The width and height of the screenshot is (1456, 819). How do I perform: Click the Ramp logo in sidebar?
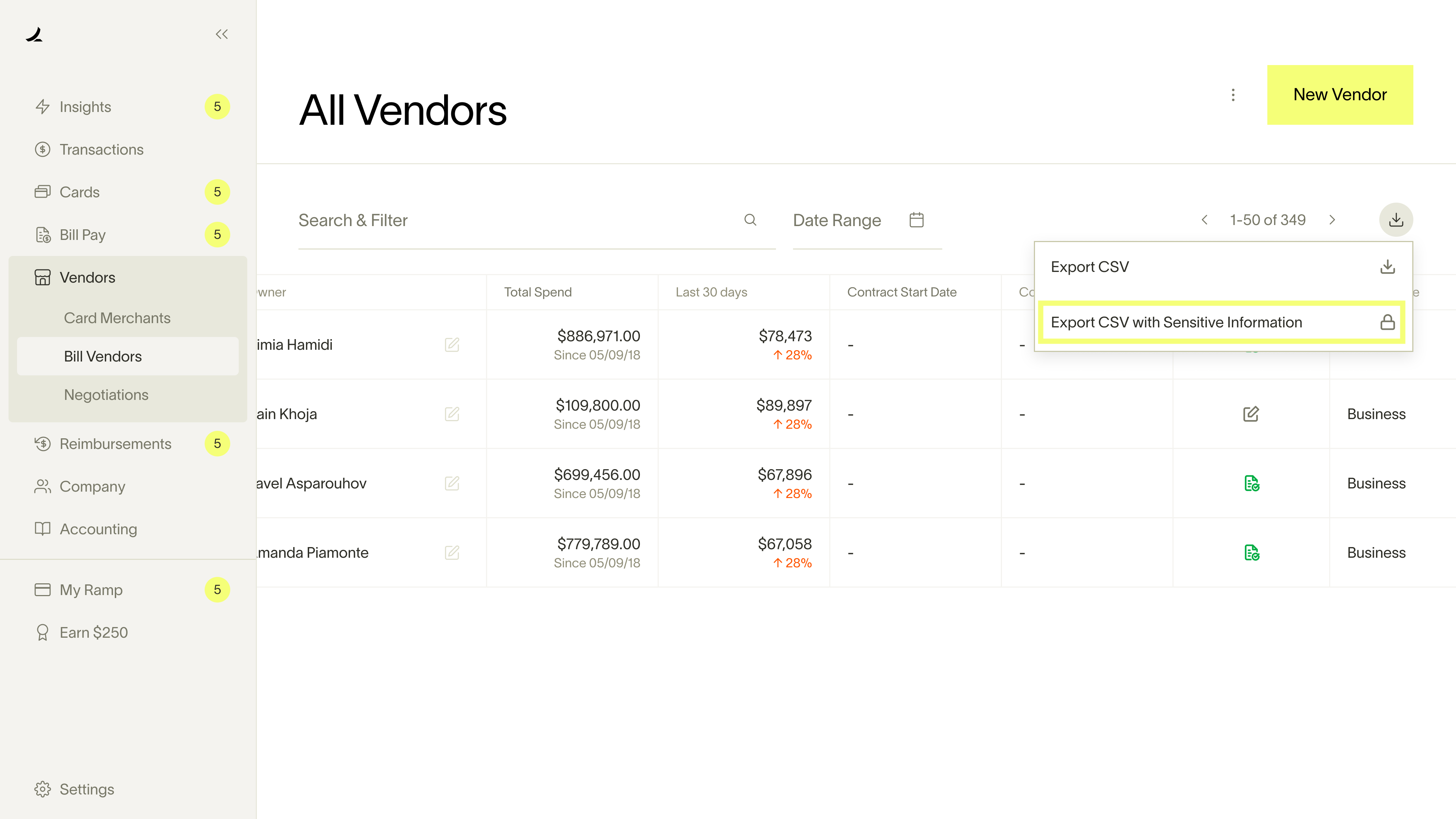(34, 35)
